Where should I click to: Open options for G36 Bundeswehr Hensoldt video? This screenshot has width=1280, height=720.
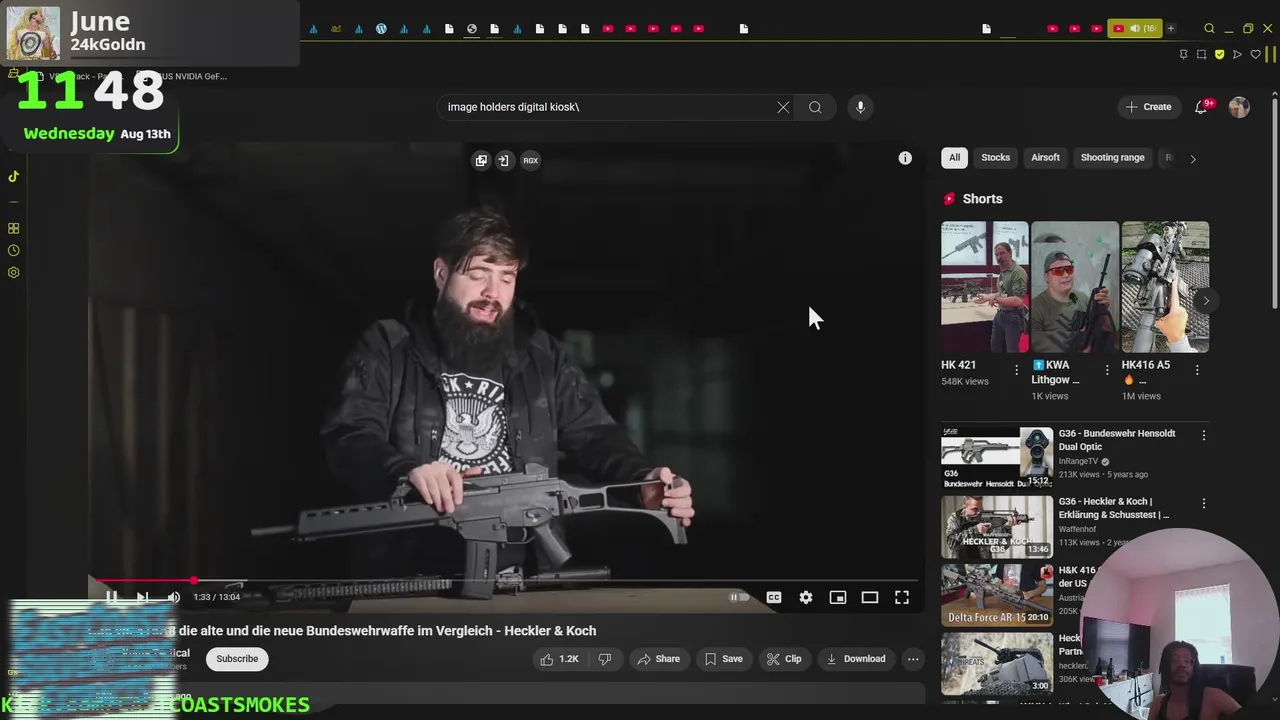pos(1204,435)
